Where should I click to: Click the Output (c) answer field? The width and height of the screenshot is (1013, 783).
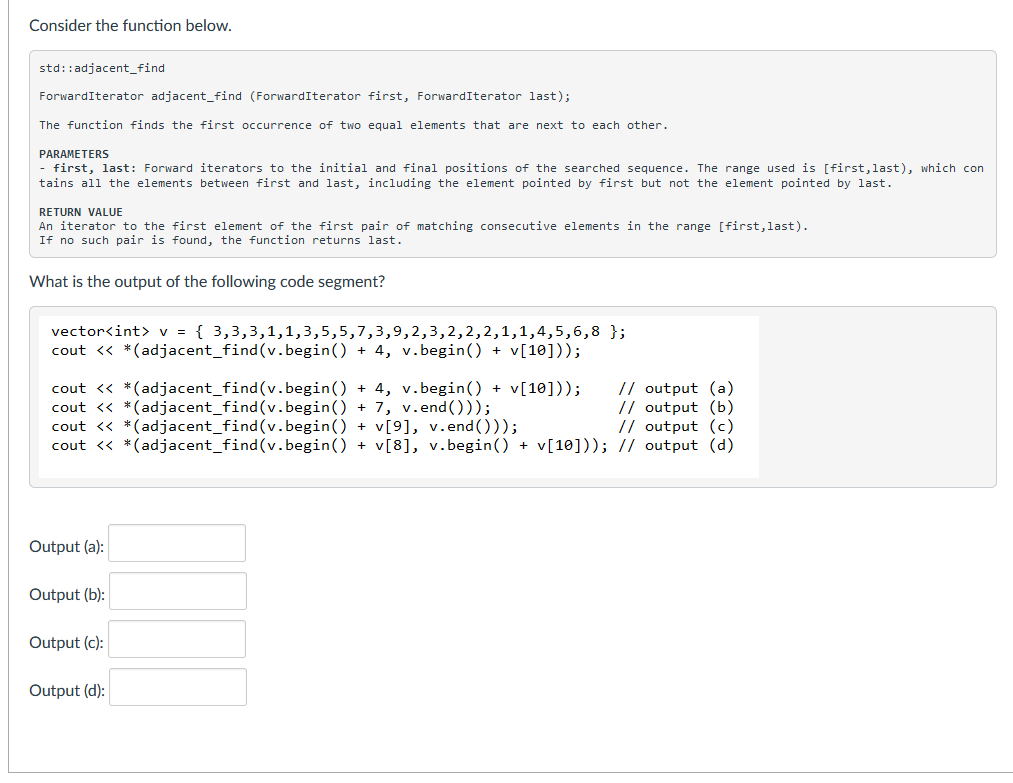[177, 640]
